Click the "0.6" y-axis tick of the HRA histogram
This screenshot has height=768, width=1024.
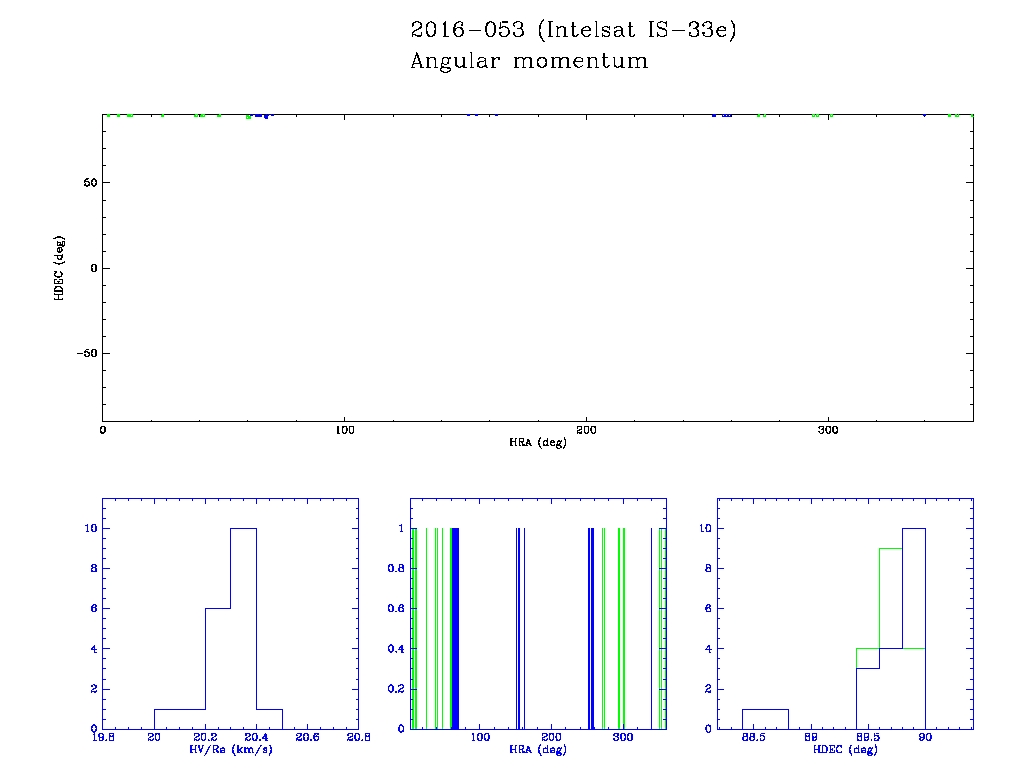click(x=396, y=609)
